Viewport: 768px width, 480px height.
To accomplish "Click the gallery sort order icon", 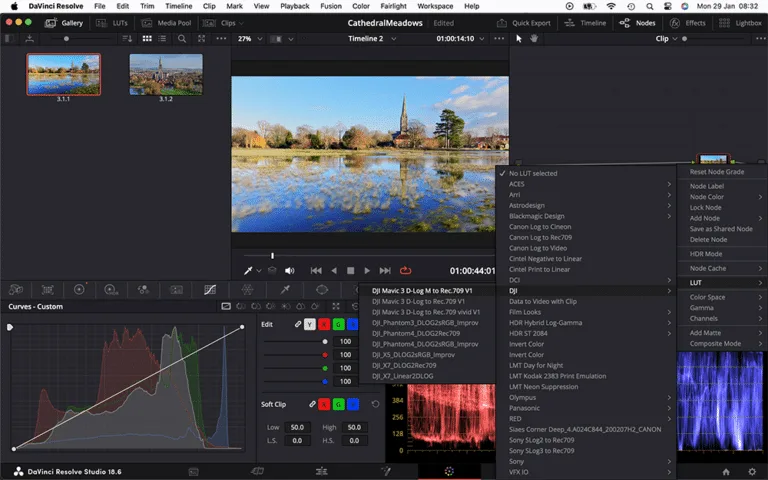I will pyautogui.click(x=127, y=38).
